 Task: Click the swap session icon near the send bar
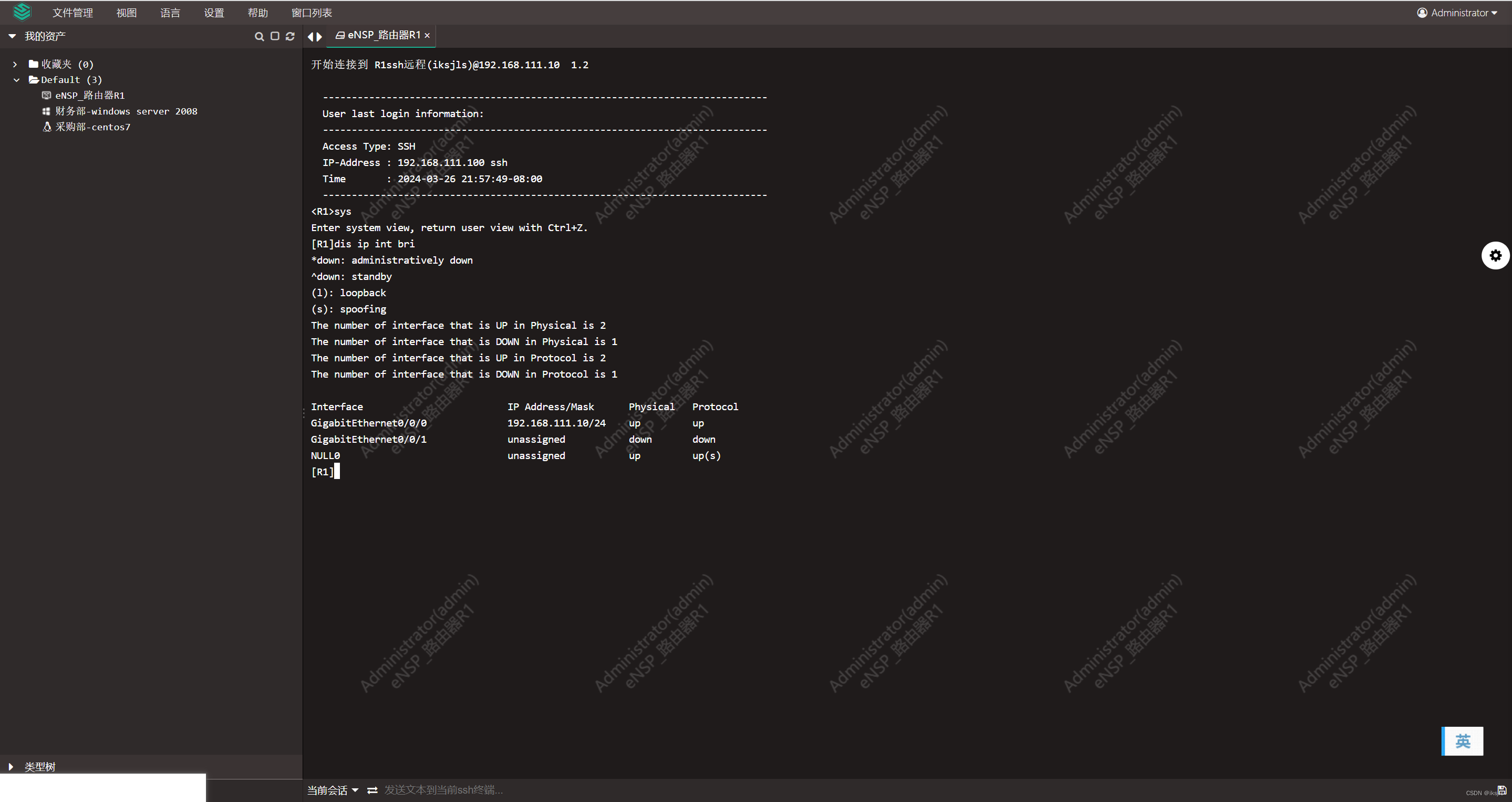[x=372, y=790]
